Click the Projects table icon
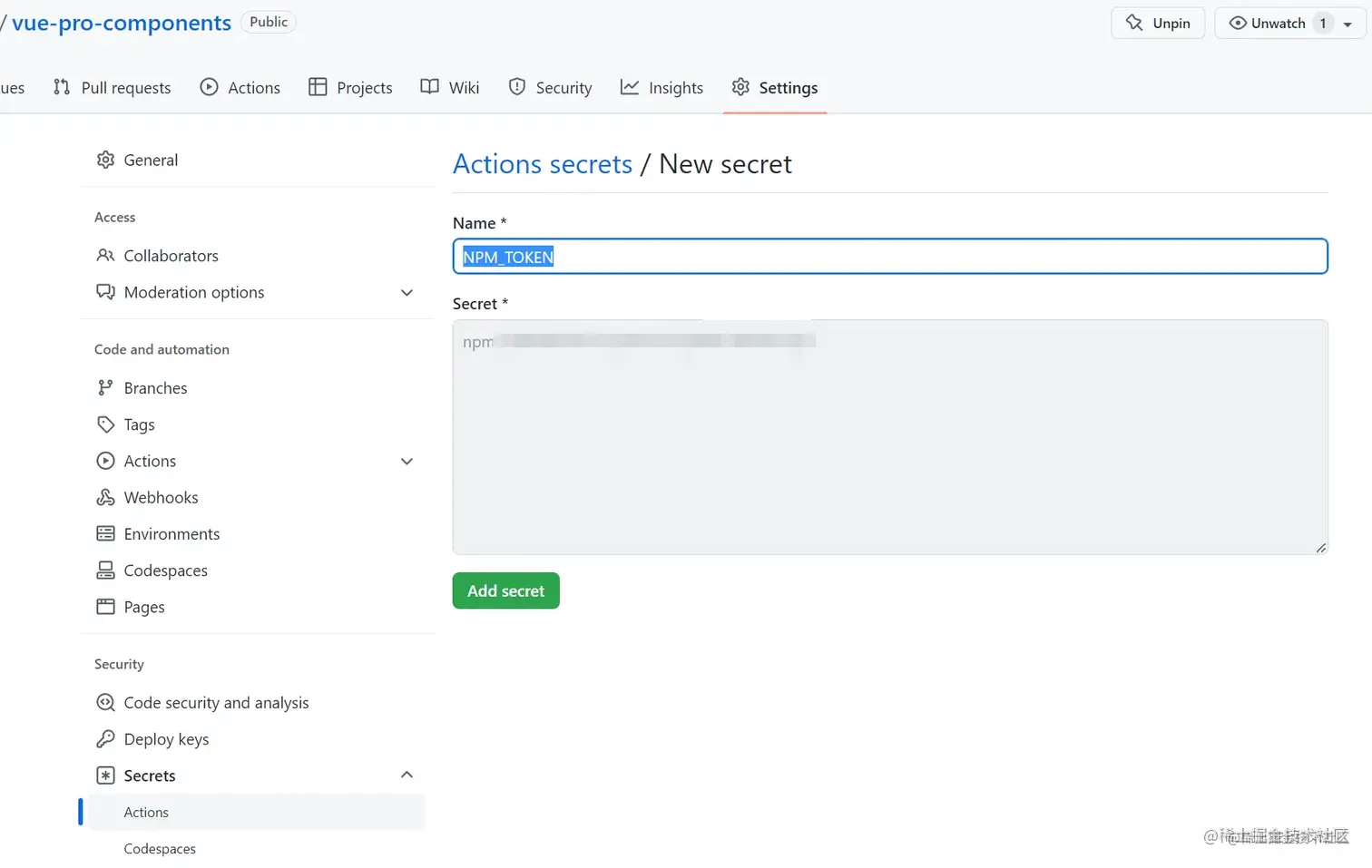Screen dimensions: 1372x868 click(318, 87)
